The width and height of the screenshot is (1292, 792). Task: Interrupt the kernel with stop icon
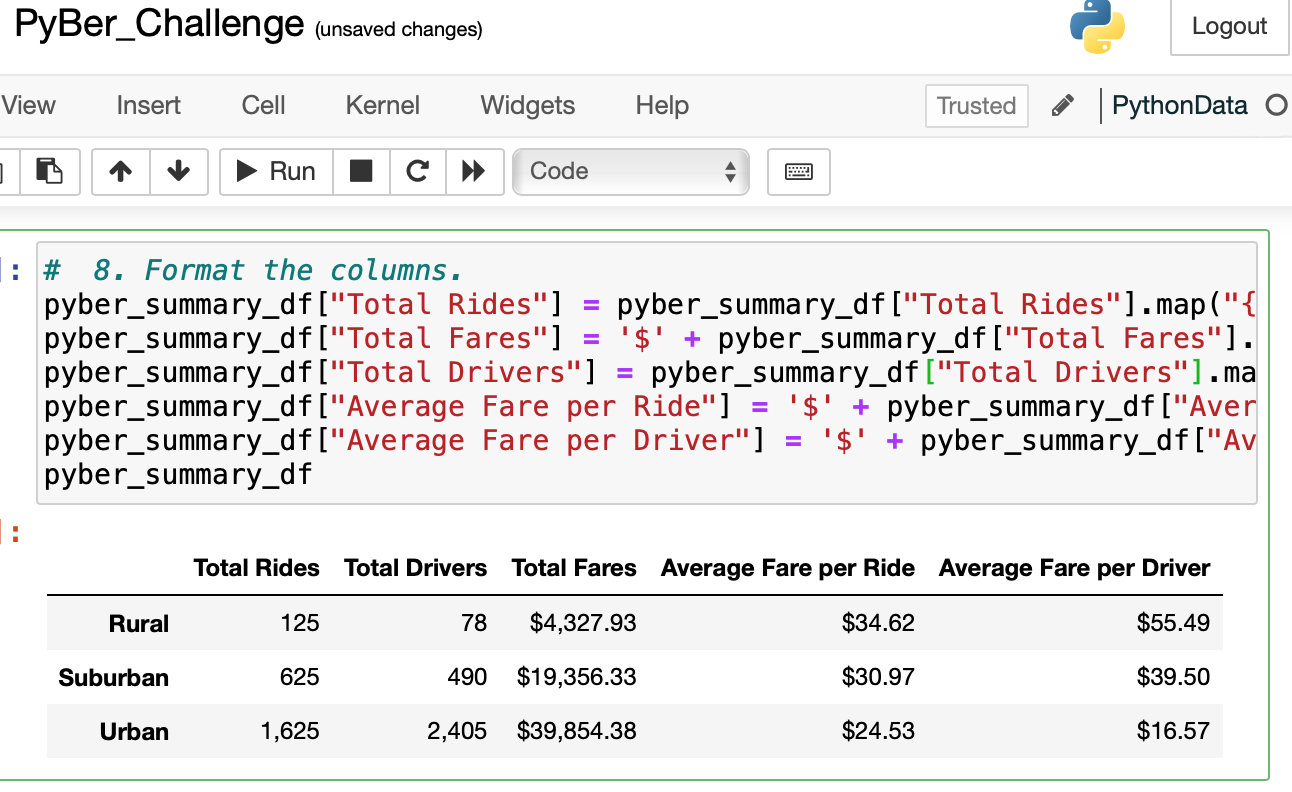[x=363, y=171]
